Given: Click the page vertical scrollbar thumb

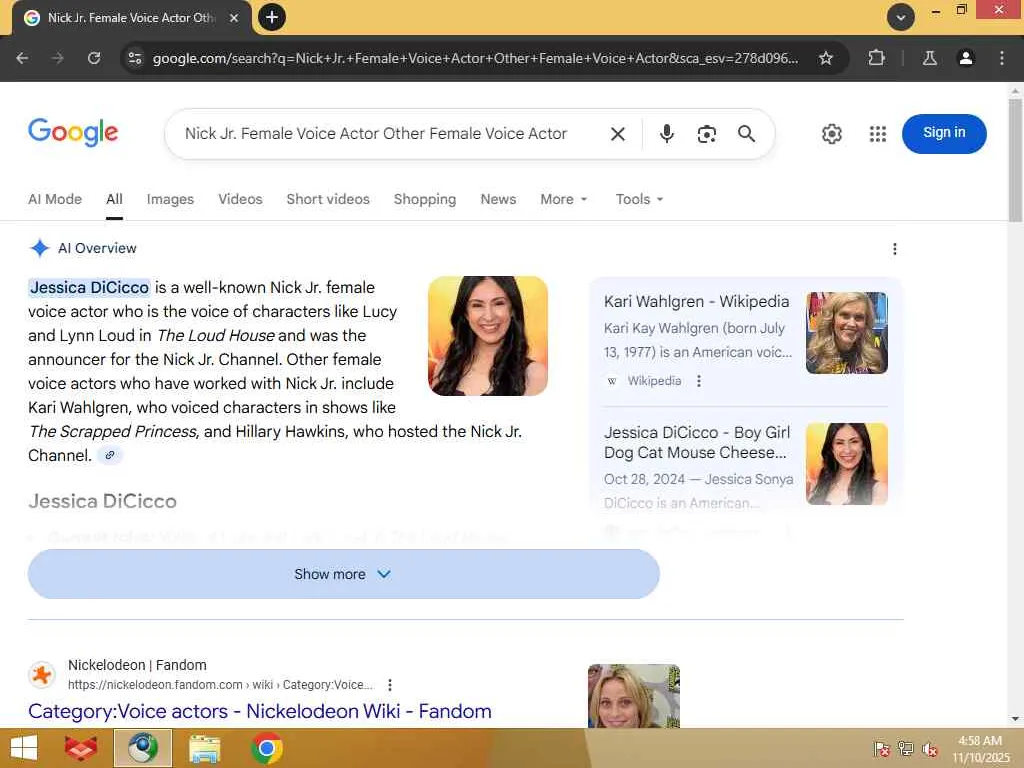Looking at the screenshot, I should coord(1015,160).
